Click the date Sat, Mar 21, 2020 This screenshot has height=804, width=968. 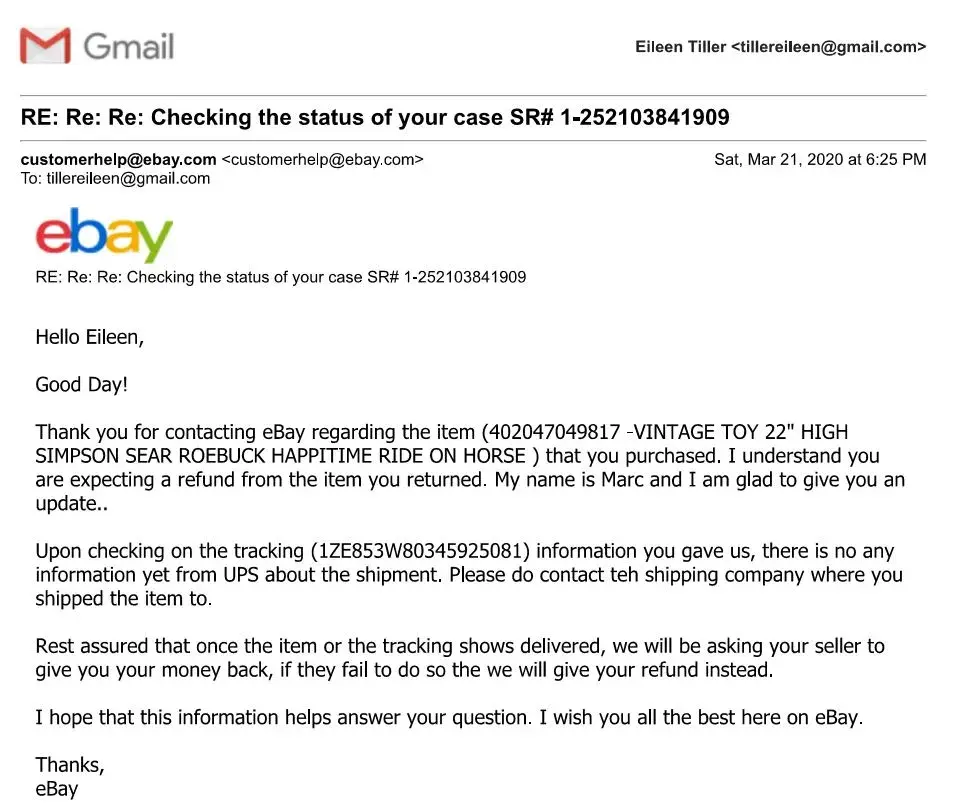(x=780, y=159)
